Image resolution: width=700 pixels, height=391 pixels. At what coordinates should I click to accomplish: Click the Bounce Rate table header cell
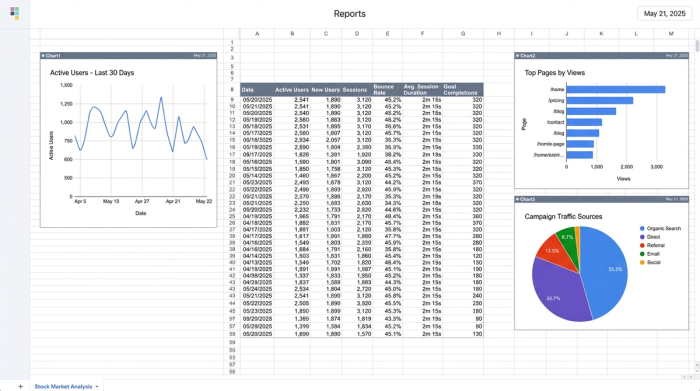coord(387,90)
